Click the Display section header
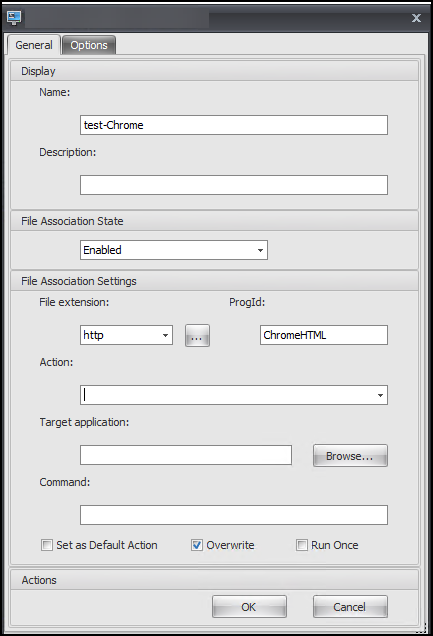This screenshot has height=636, width=433. pos(214,71)
